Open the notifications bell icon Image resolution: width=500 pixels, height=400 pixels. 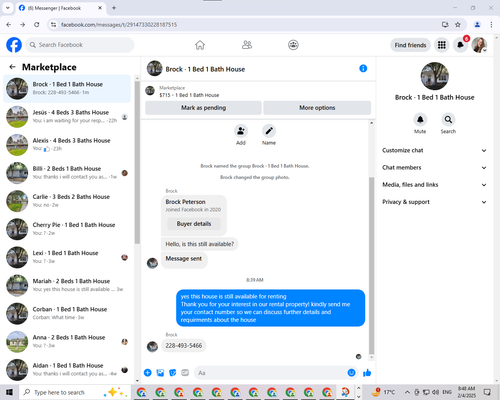460,45
